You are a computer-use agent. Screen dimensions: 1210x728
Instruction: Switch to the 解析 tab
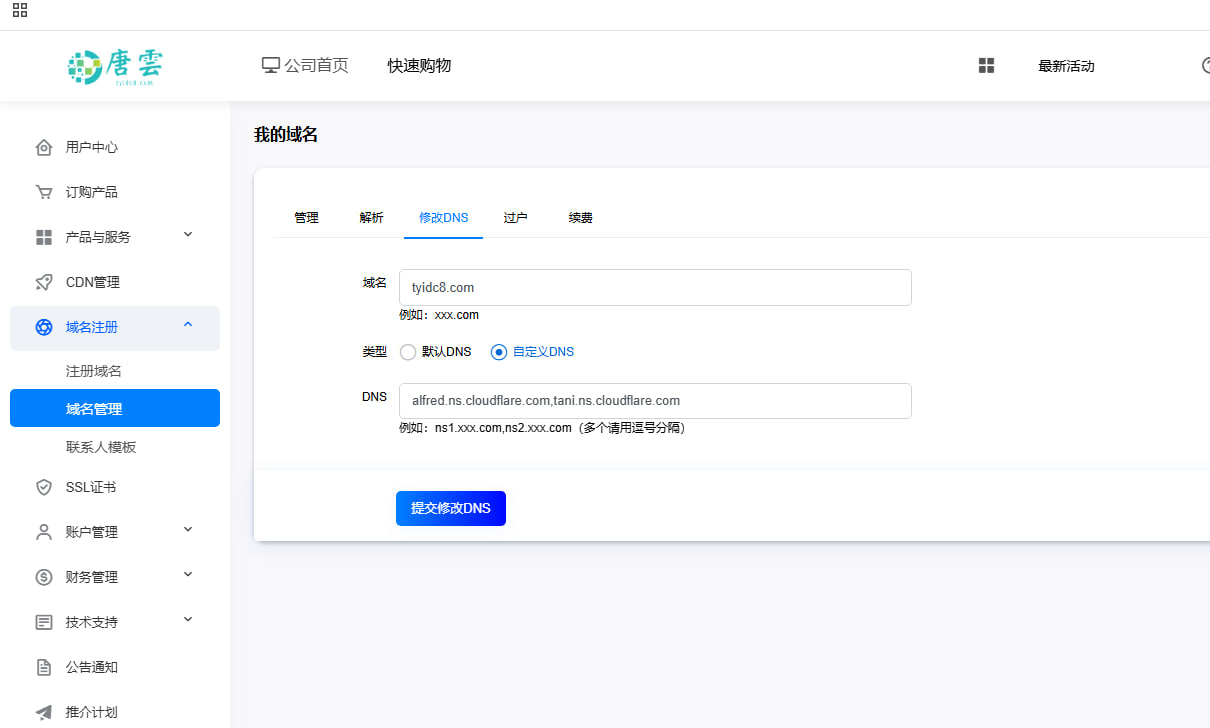click(371, 218)
